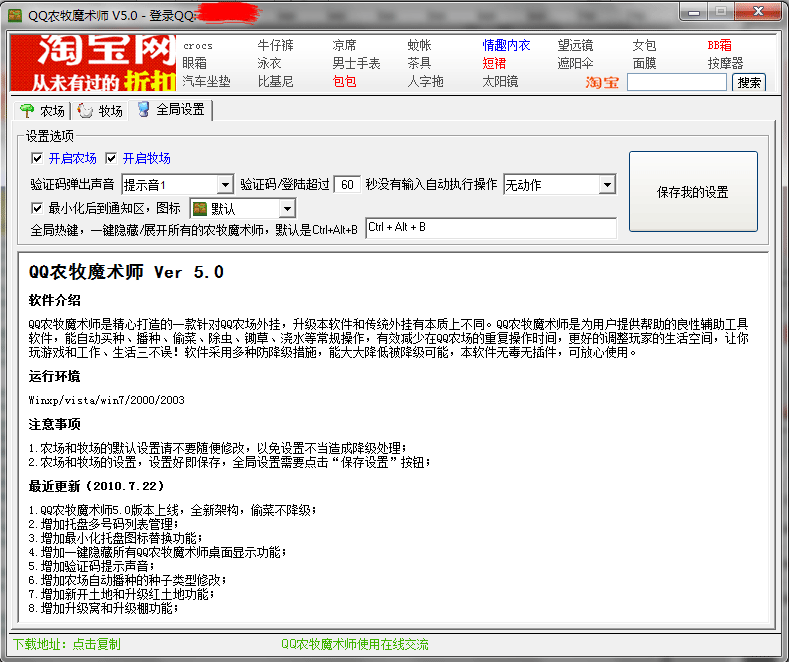Click the pasture tab sheep icon

coord(85,110)
